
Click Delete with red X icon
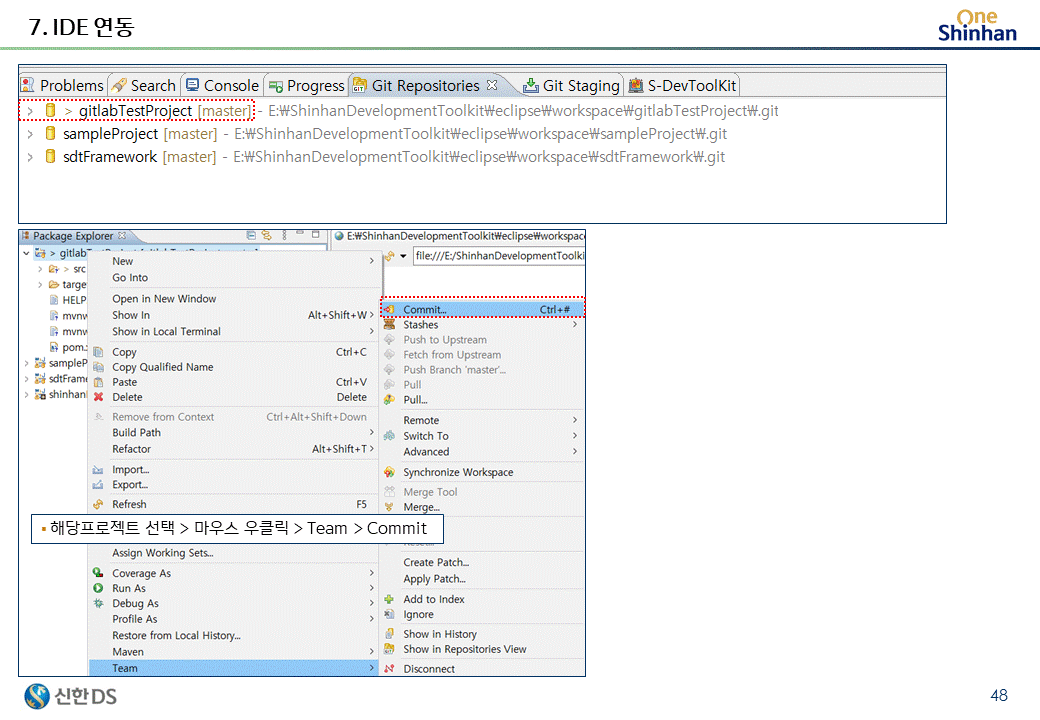tap(233, 397)
